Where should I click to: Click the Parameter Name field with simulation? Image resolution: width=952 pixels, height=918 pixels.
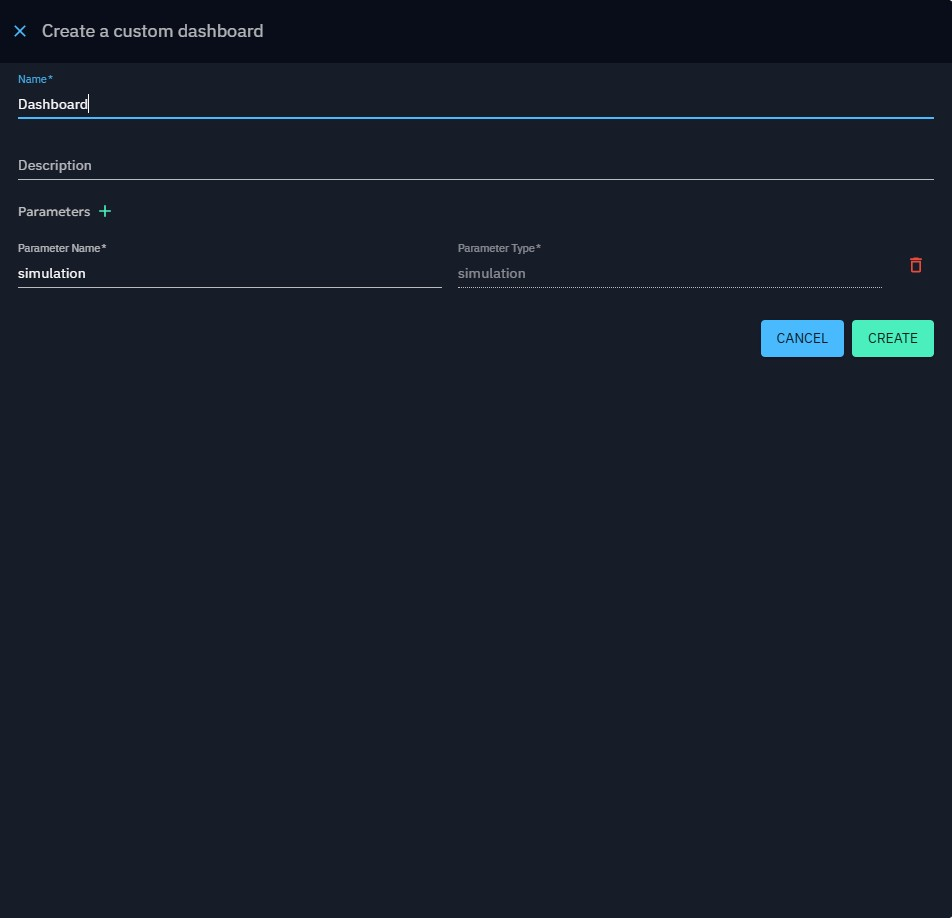pos(230,273)
